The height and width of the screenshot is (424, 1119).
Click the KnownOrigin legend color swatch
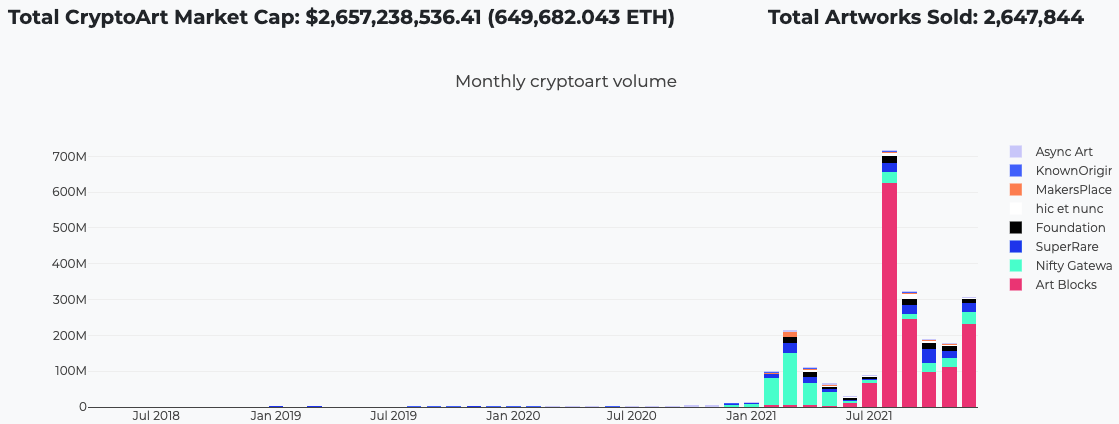pyautogui.click(x=1016, y=171)
